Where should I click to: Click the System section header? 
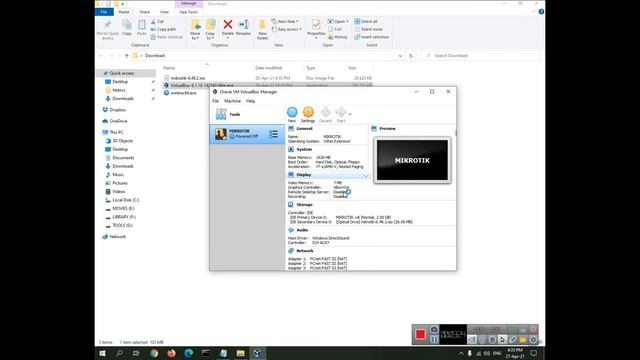click(304, 149)
